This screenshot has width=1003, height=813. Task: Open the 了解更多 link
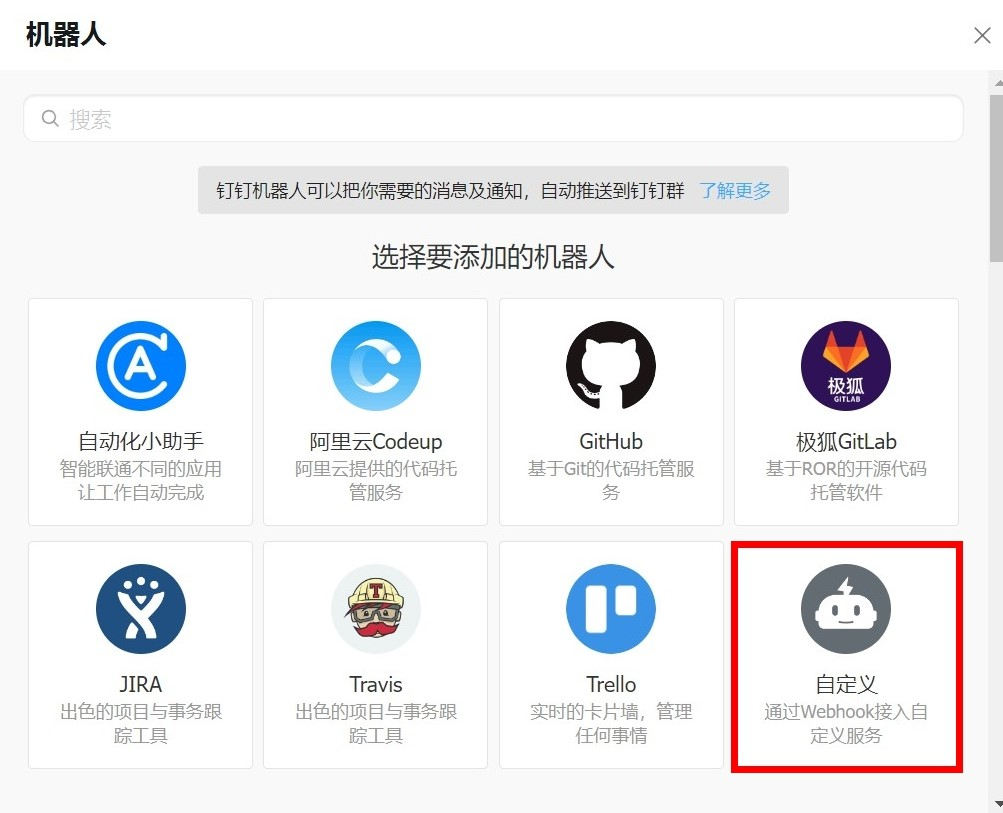[735, 191]
